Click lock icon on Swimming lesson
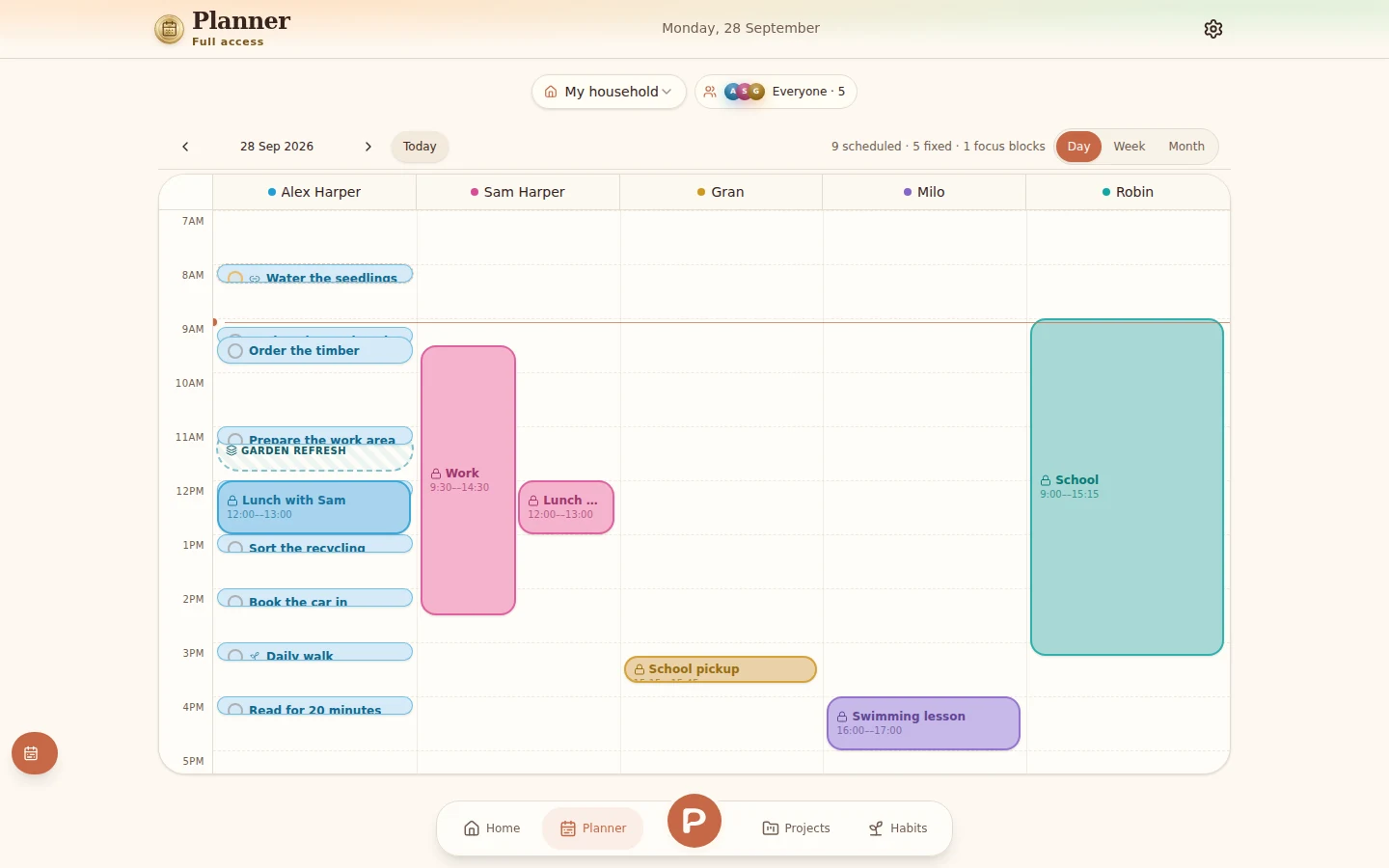 (x=842, y=717)
